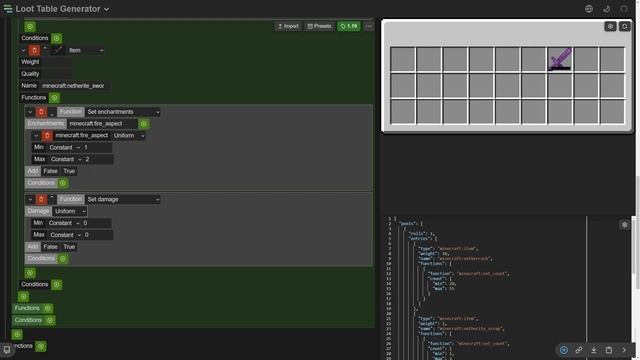Open the JSON output settings gear
640x360 pixels.
tap(624, 224)
